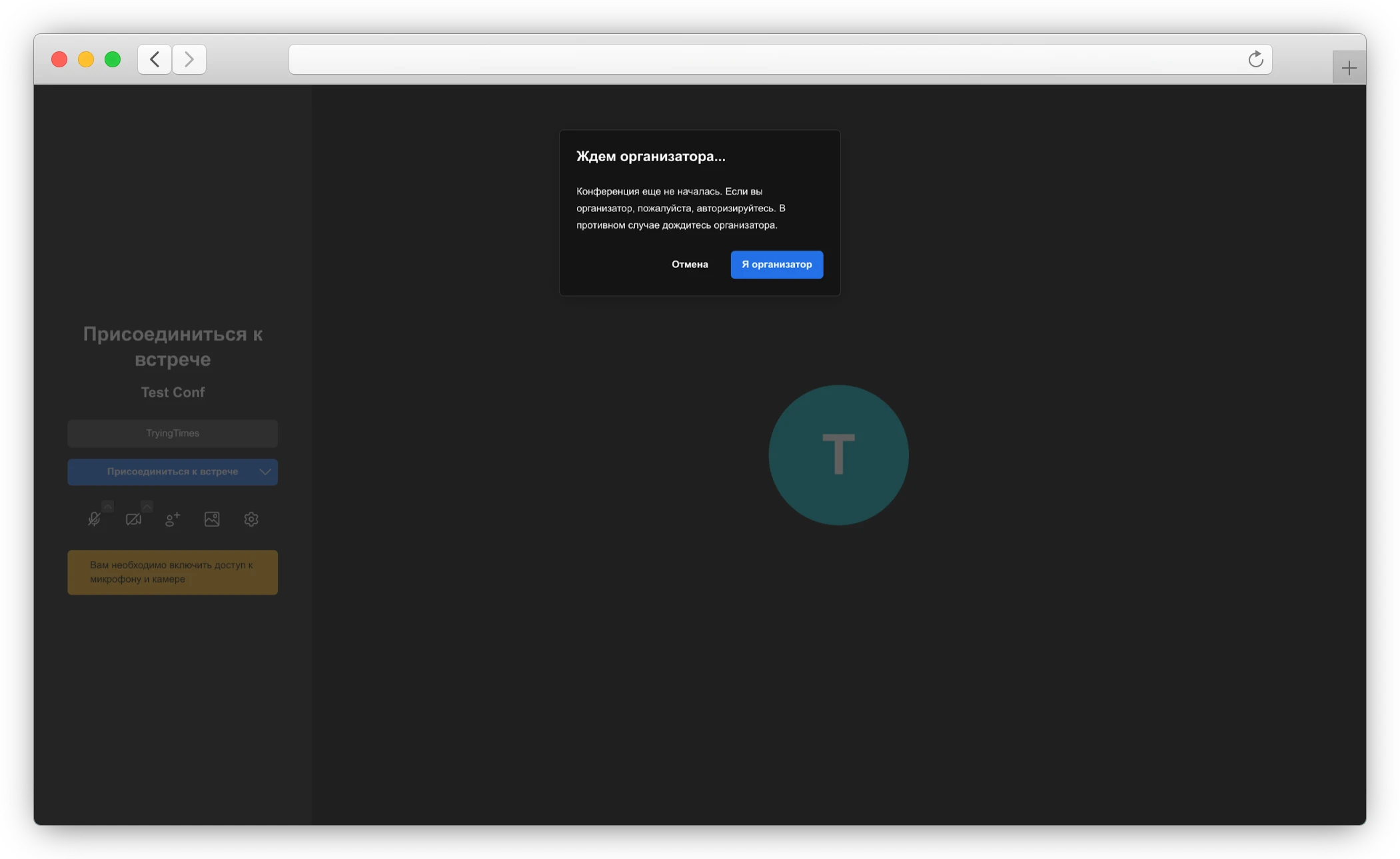Open join options dropdown chevron

[265, 472]
